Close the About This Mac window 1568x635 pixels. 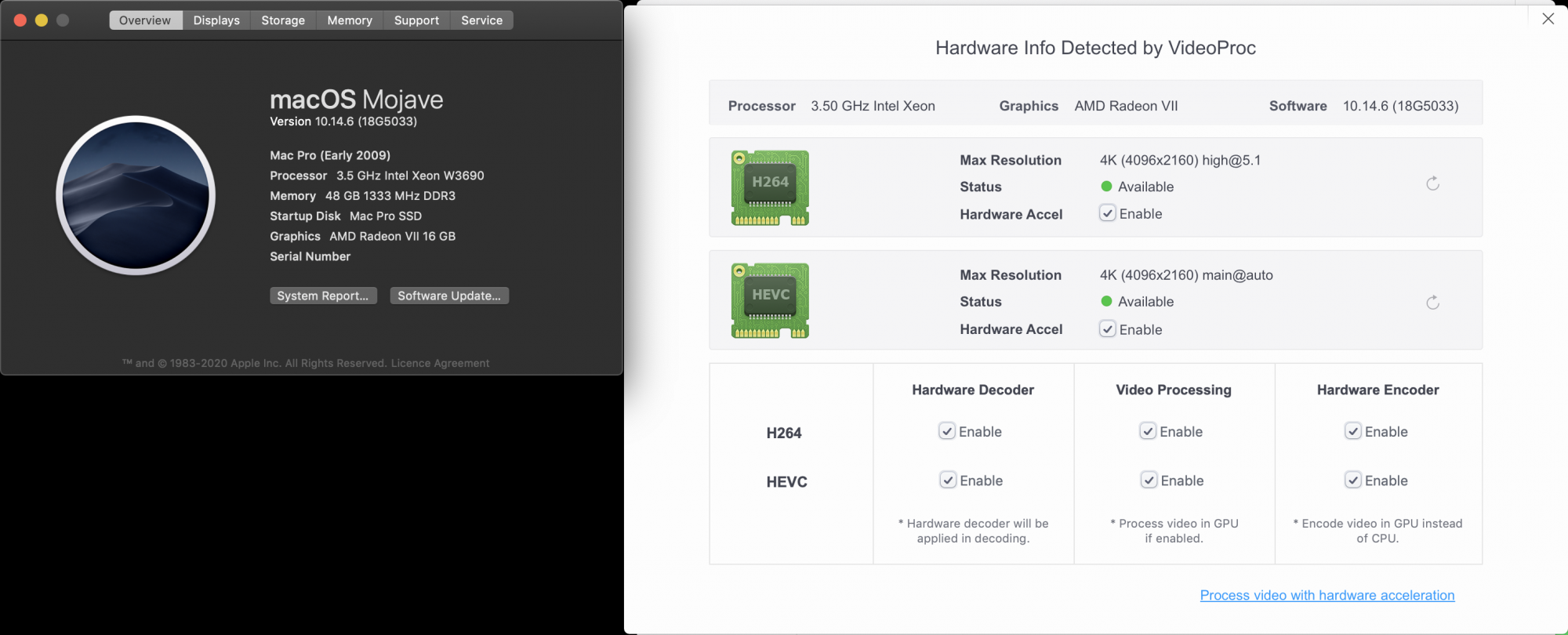pos(20,20)
